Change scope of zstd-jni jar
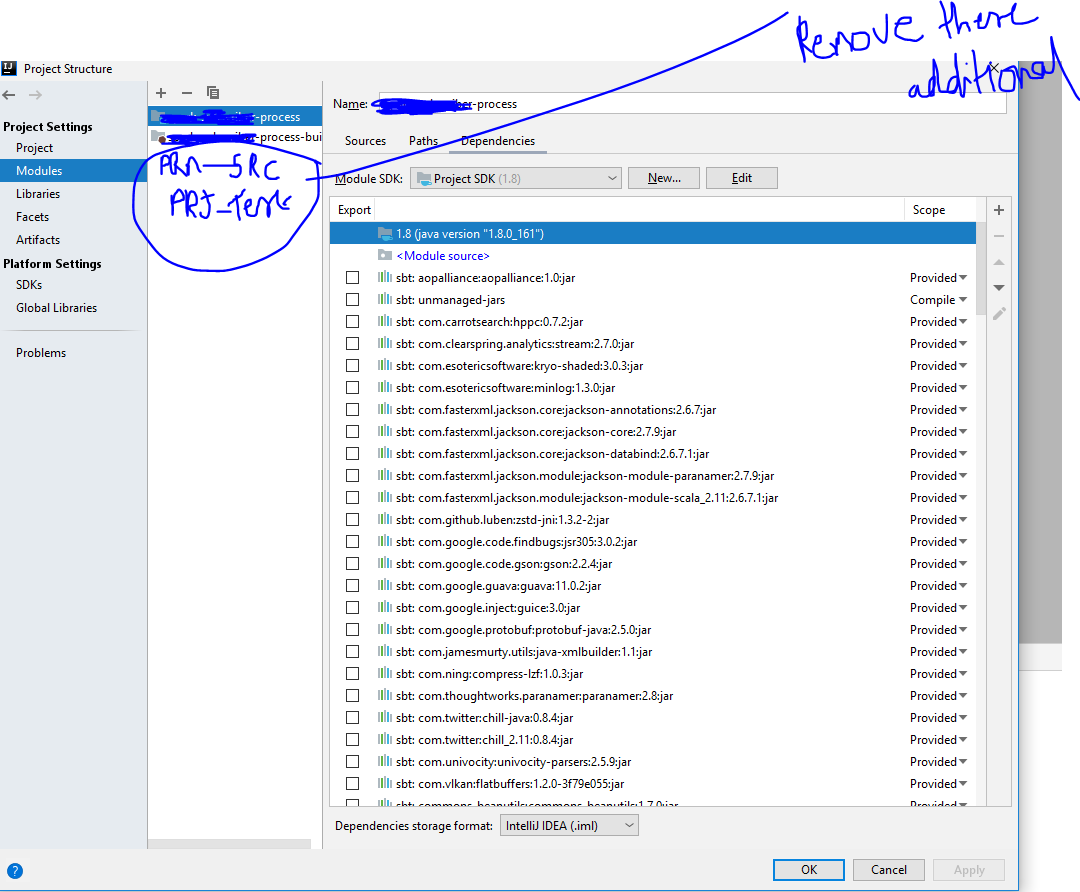 coord(938,520)
